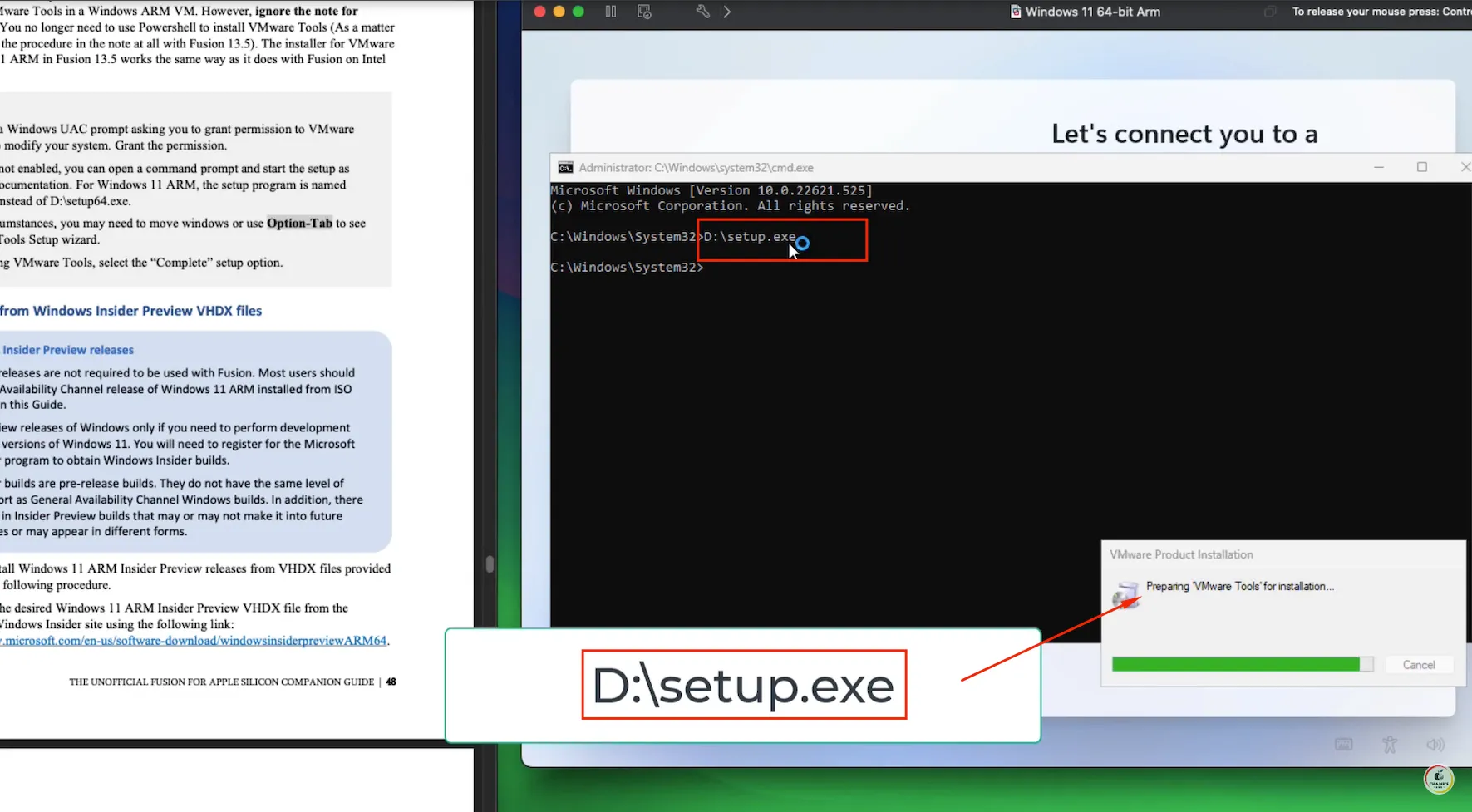Open the windowsinsiderpreviewARM64 download link in the PDF
Viewport: 1472px width, 812px height.
(193, 641)
